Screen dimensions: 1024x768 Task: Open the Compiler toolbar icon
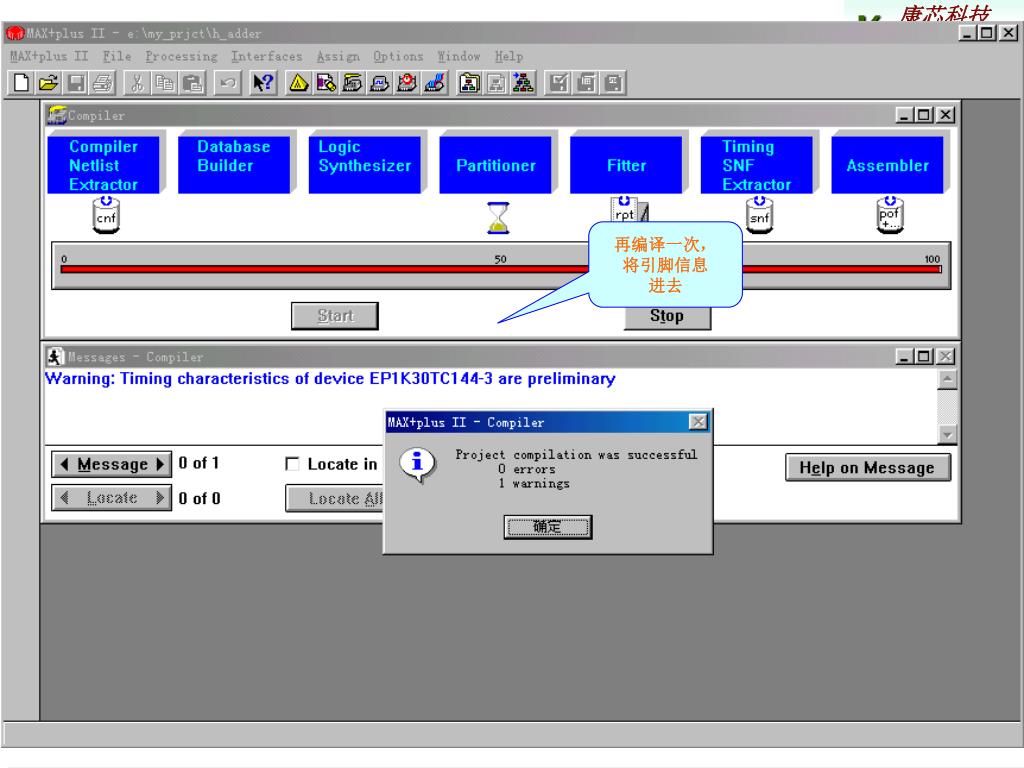[353, 83]
